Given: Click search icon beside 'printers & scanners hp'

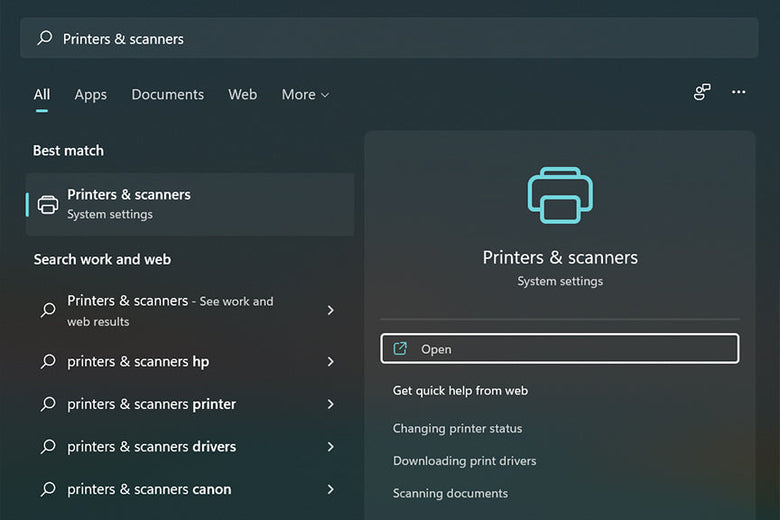Looking at the screenshot, I should coord(48,361).
